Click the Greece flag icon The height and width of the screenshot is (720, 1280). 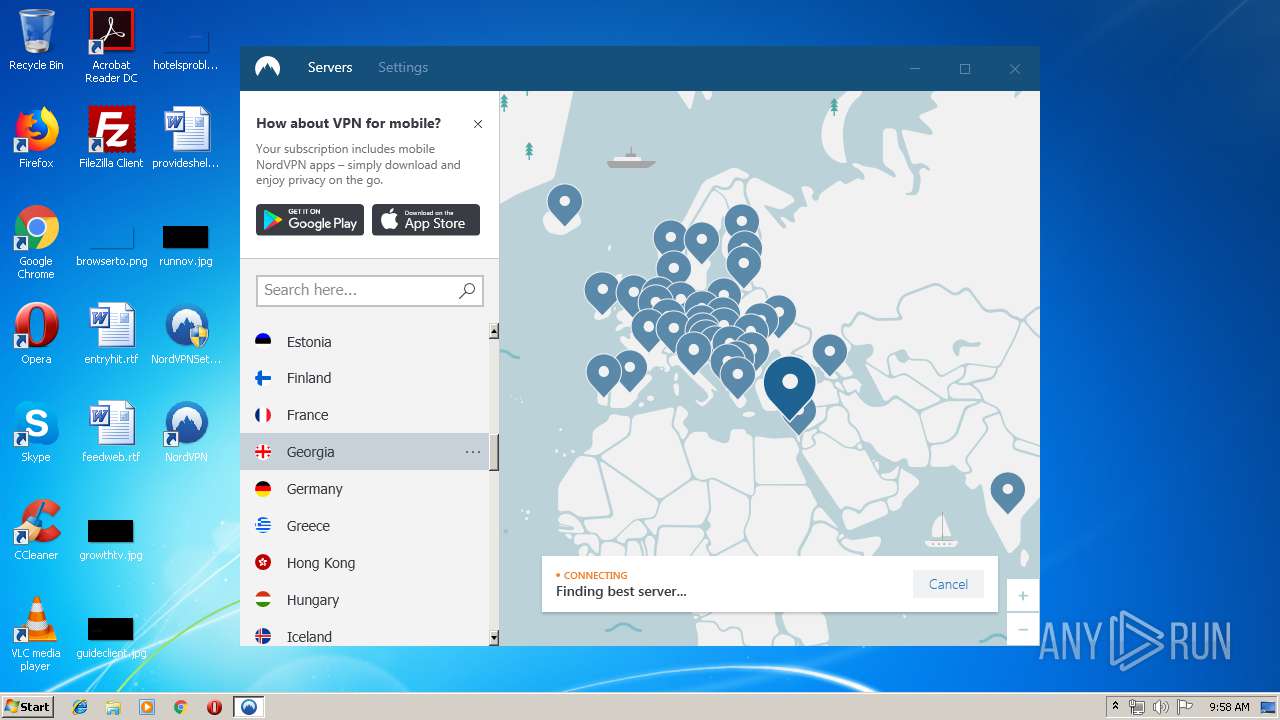click(263, 525)
